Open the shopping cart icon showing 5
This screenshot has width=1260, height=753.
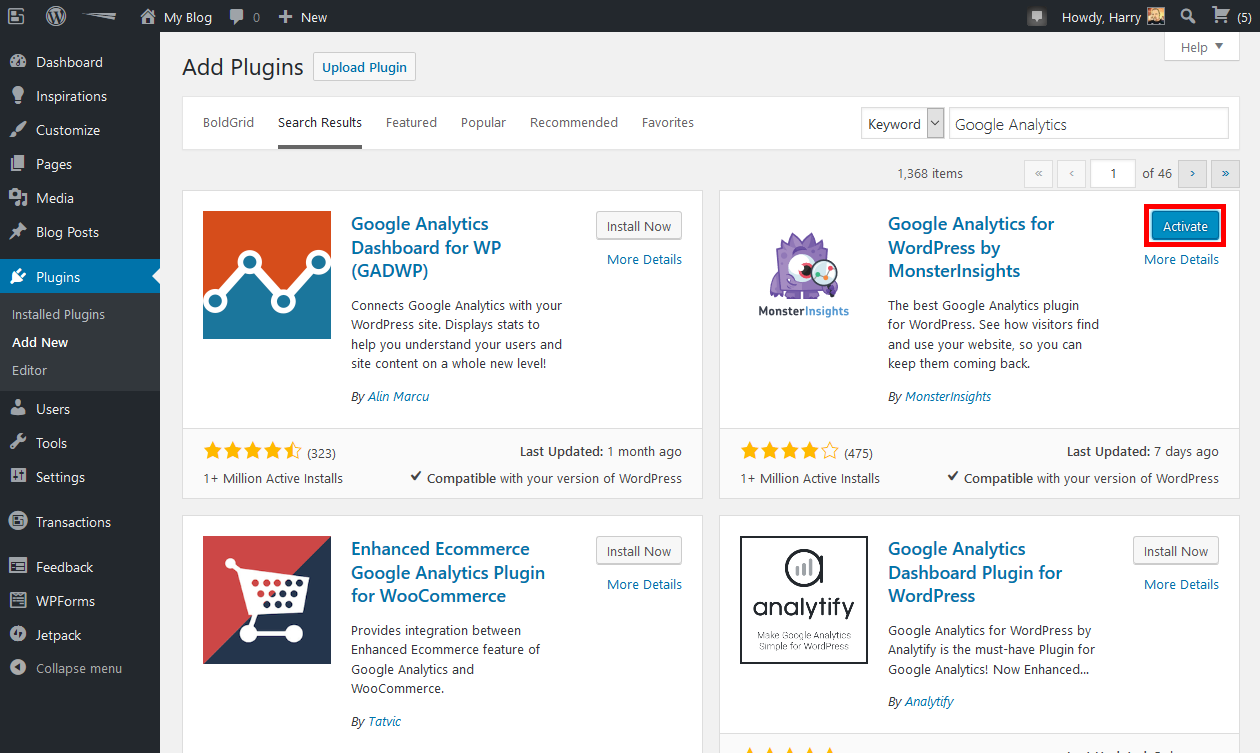1219,16
